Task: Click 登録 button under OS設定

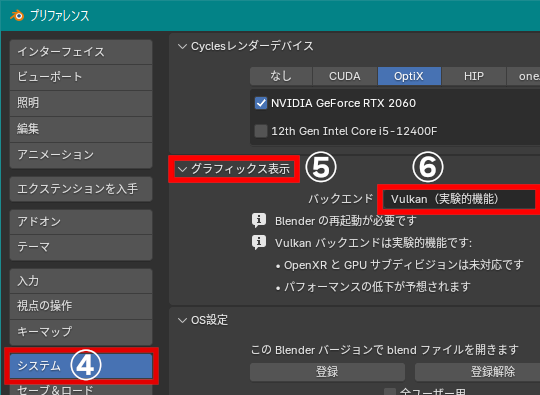Action: (x=327, y=372)
